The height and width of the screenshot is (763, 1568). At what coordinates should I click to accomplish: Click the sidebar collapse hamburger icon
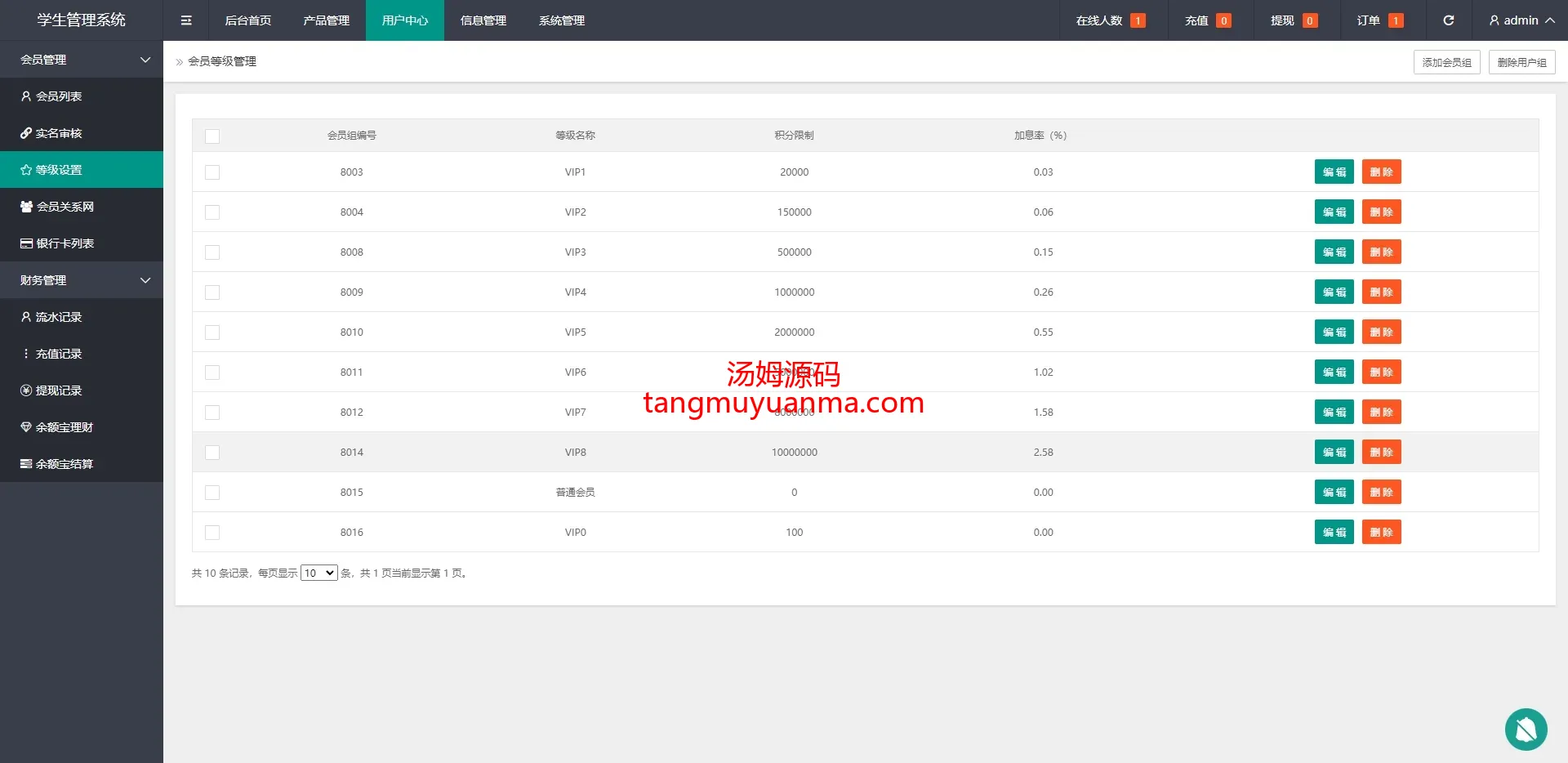coord(186,20)
